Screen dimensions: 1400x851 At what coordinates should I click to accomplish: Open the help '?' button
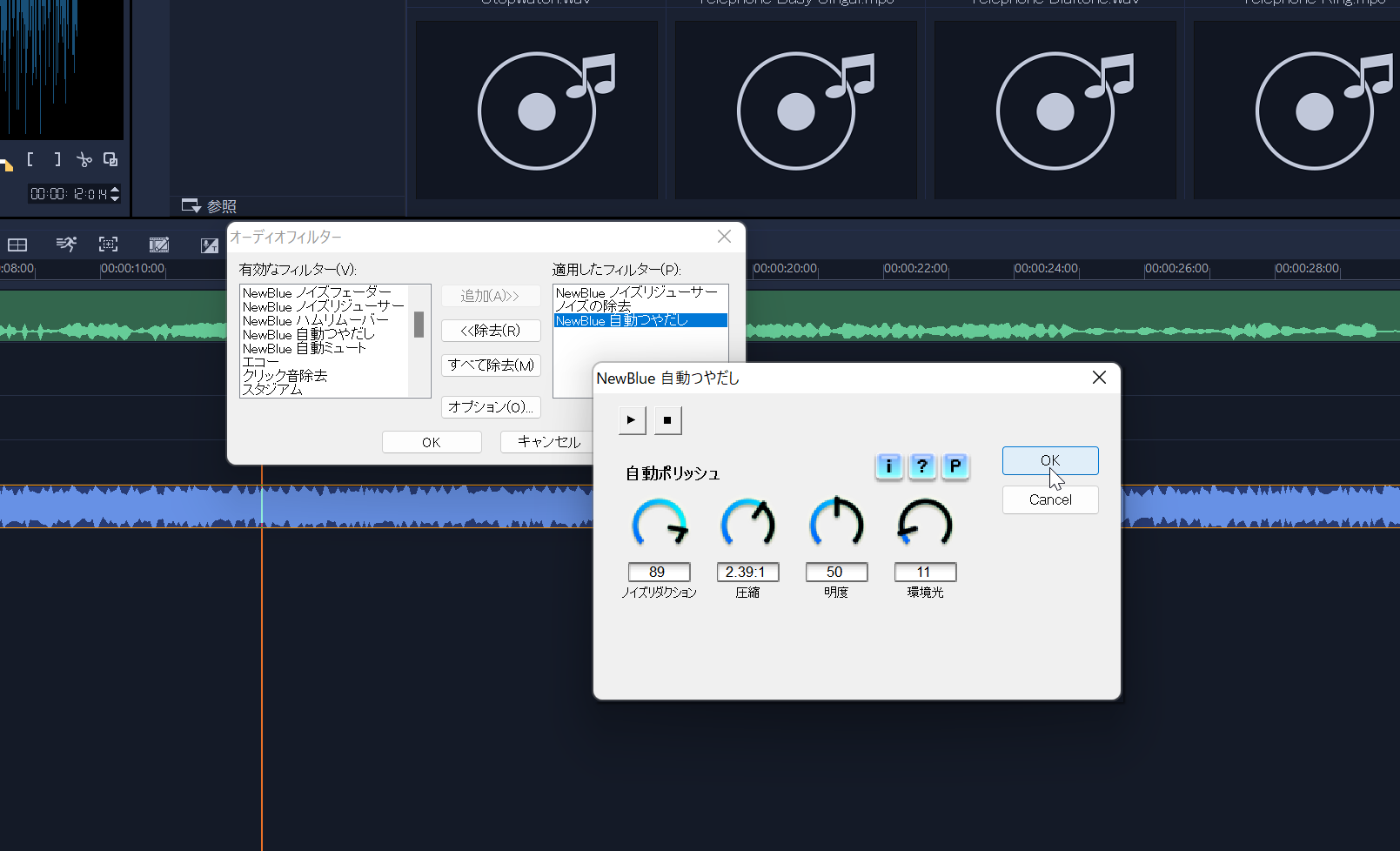click(x=922, y=466)
